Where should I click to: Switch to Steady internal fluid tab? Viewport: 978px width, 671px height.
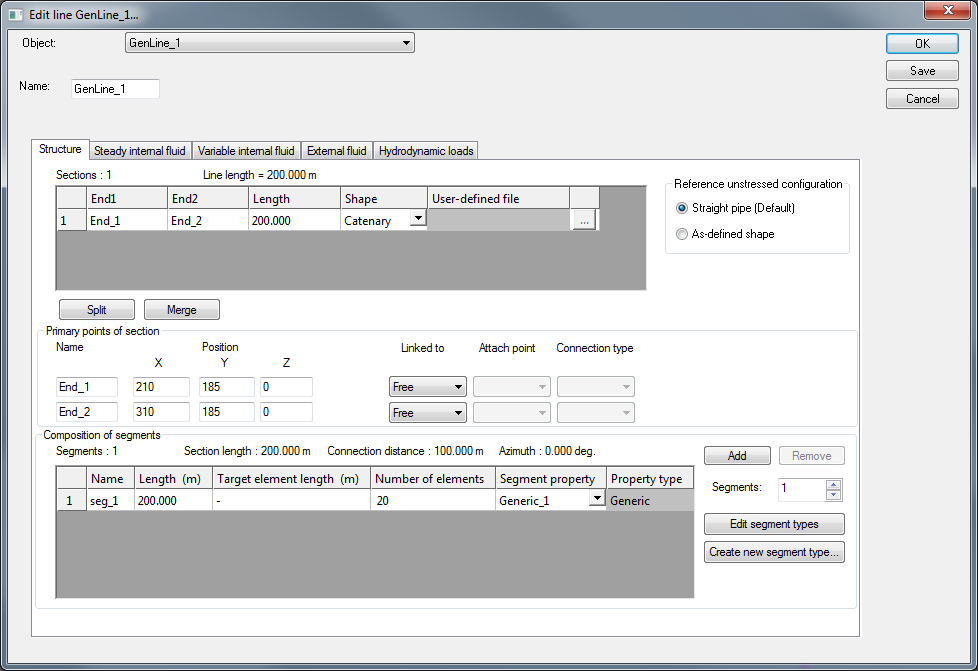click(140, 151)
